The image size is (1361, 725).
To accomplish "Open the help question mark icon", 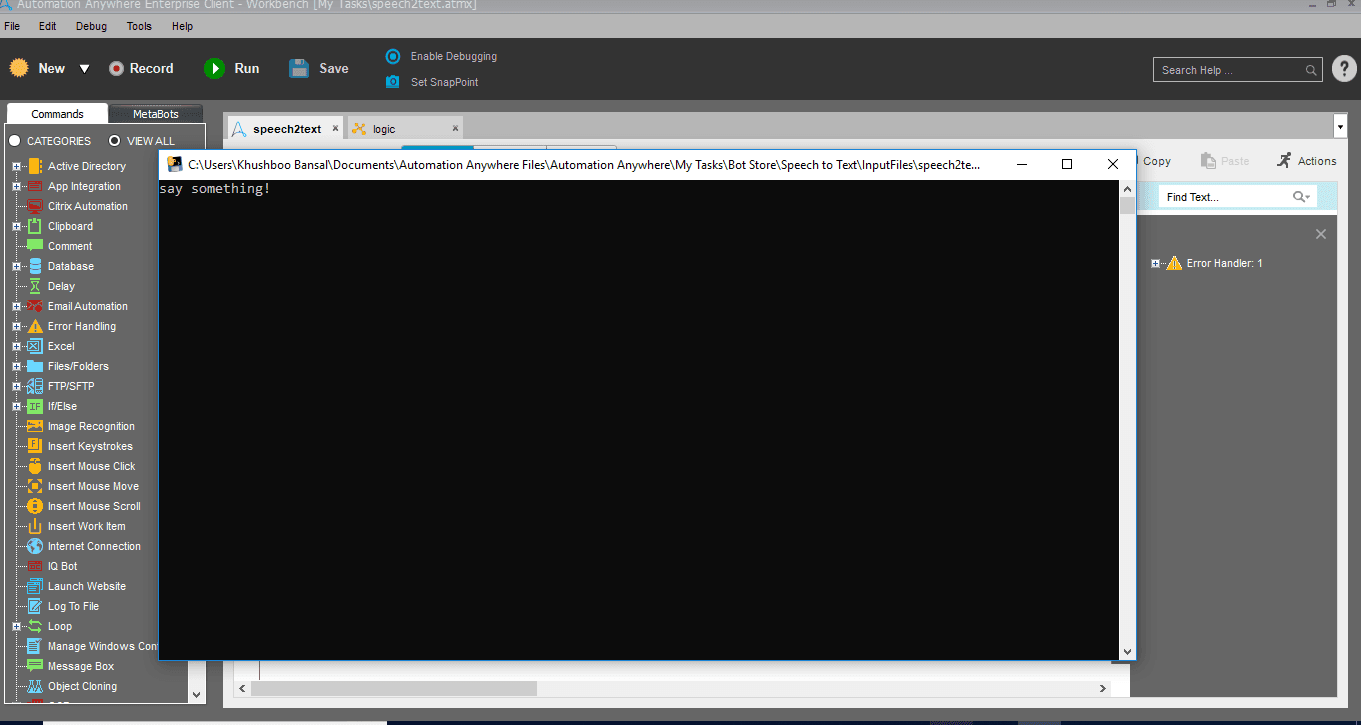I will pyautogui.click(x=1343, y=68).
